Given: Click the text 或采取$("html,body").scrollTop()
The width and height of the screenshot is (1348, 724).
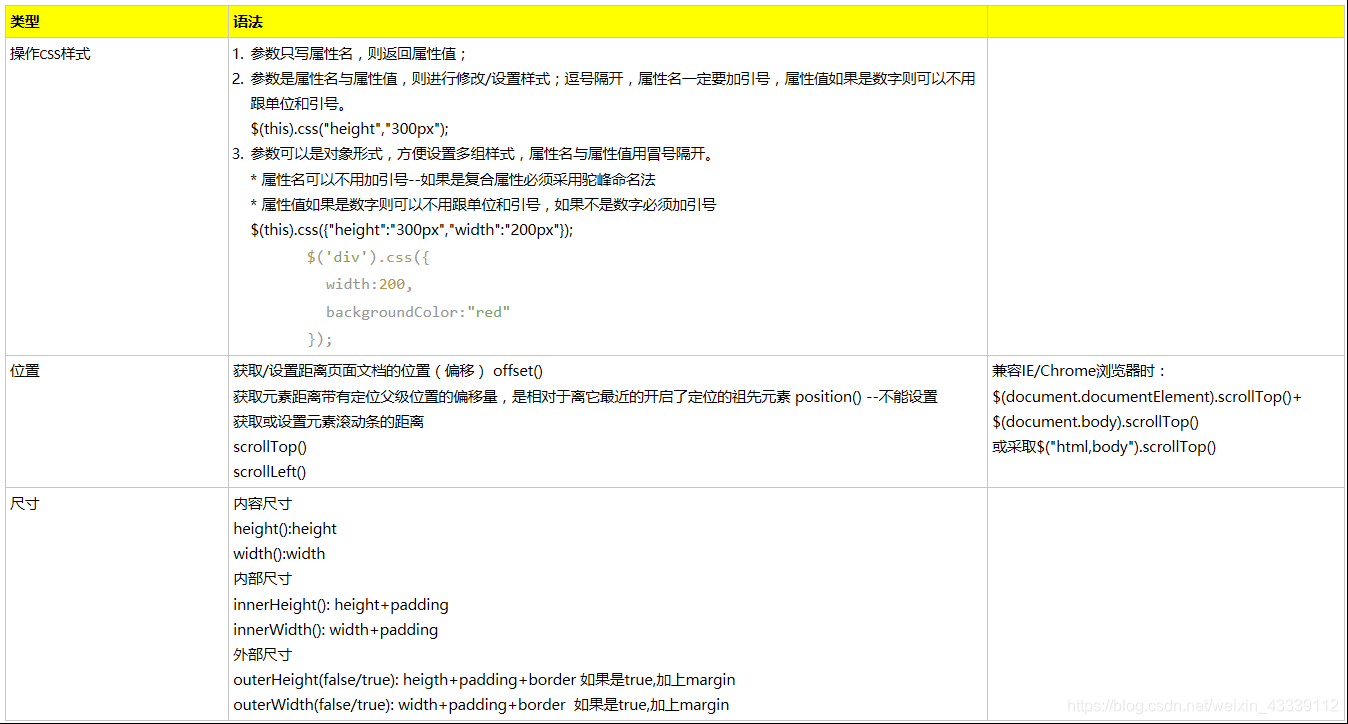Looking at the screenshot, I should coord(1104,447).
